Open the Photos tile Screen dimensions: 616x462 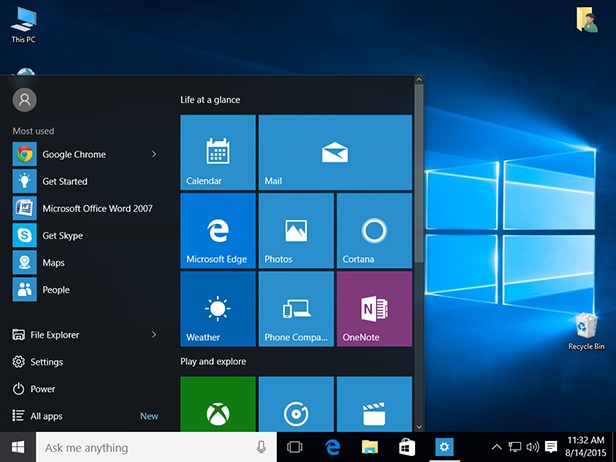click(x=295, y=230)
